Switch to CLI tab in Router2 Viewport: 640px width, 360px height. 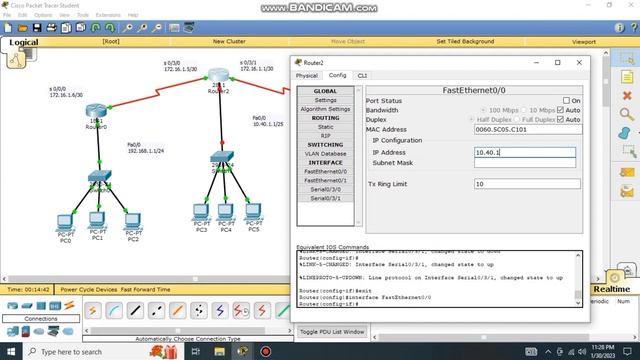click(x=362, y=76)
